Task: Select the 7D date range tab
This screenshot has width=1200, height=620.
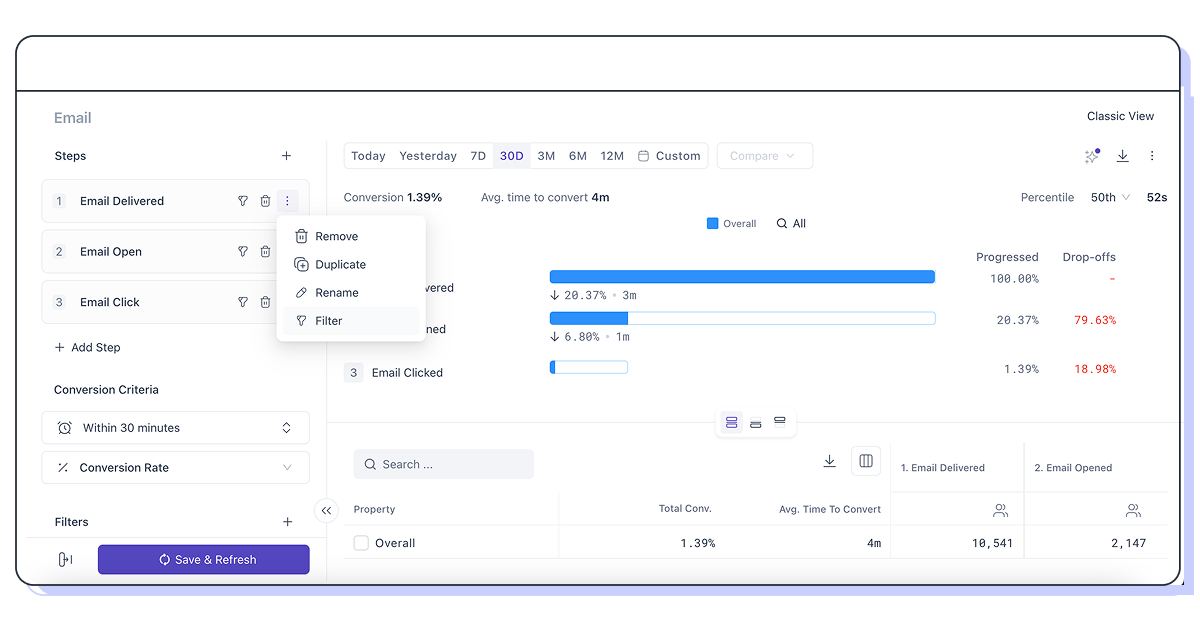Action: pyautogui.click(x=478, y=156)
